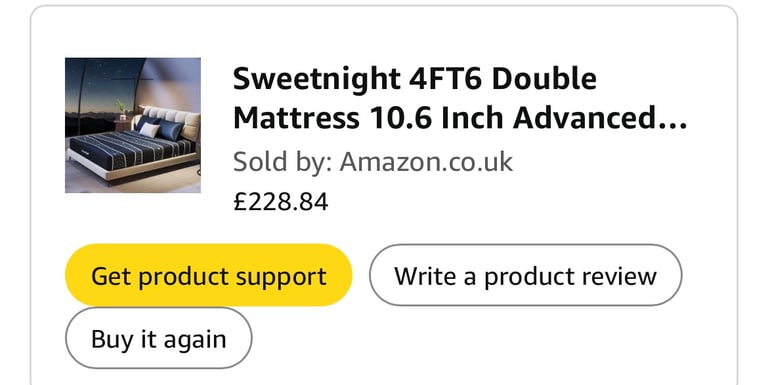Tap the bed image beside the title
Image resolution: width=768 pixels, height=385 pixels.
click(133, 125)
